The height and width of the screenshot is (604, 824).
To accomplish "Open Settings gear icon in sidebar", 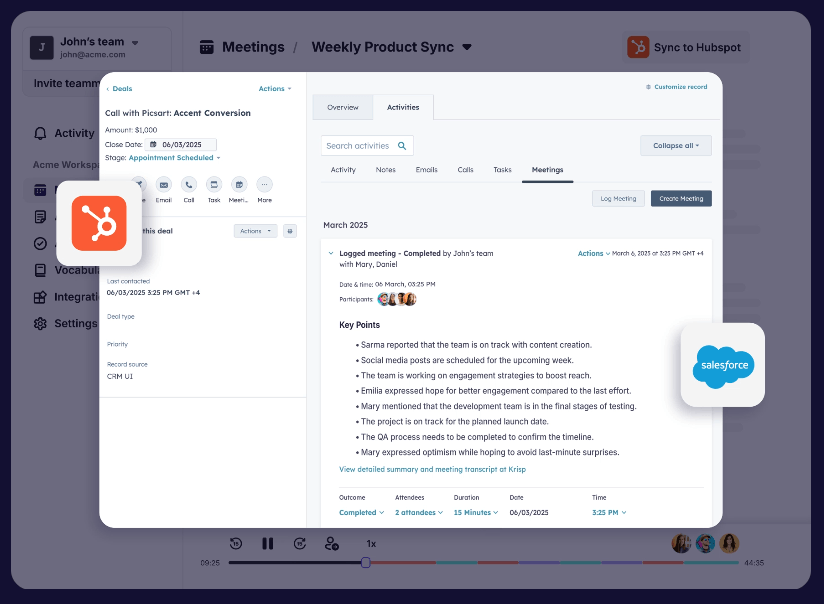I will pos(40,323).
